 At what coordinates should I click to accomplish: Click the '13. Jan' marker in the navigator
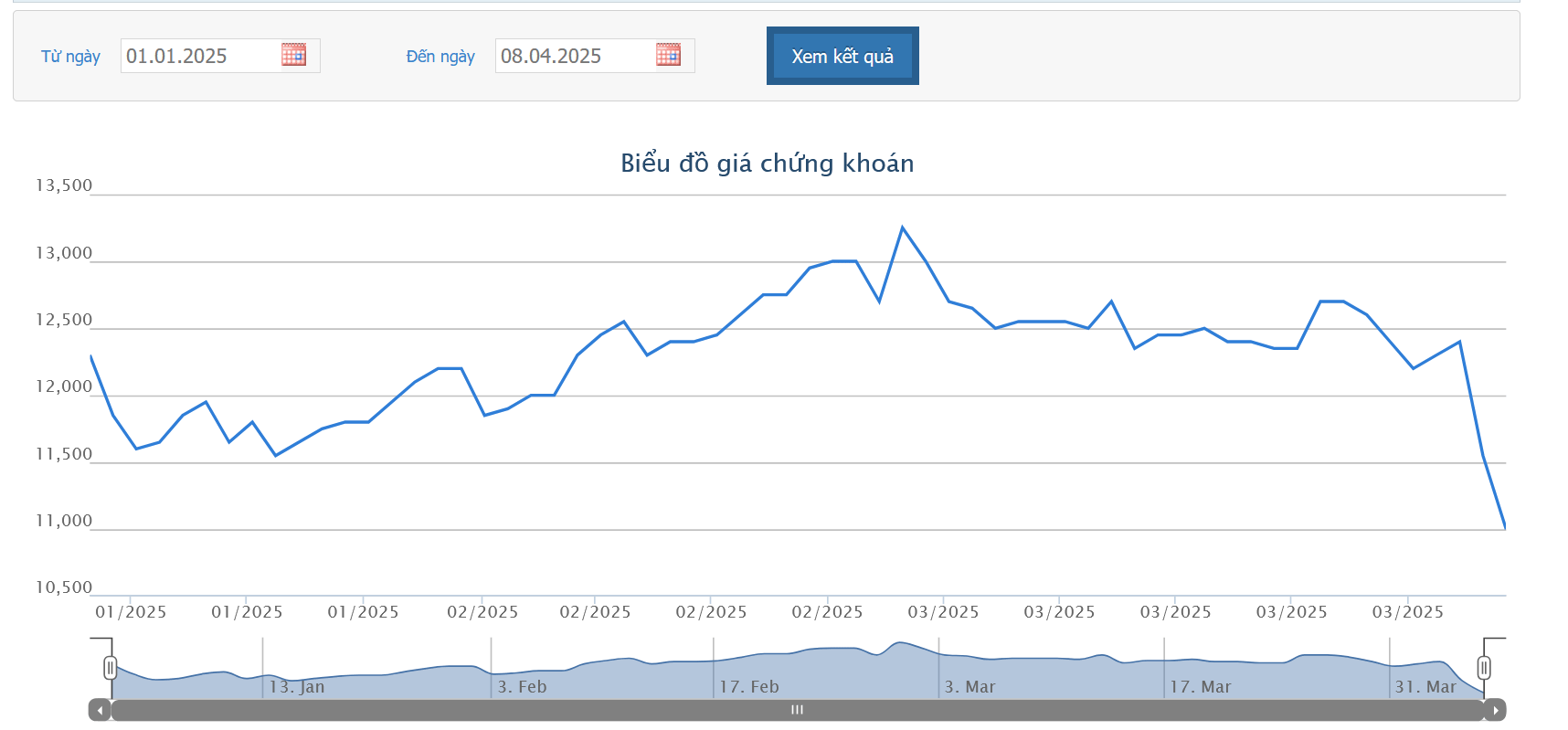[297, 687]
